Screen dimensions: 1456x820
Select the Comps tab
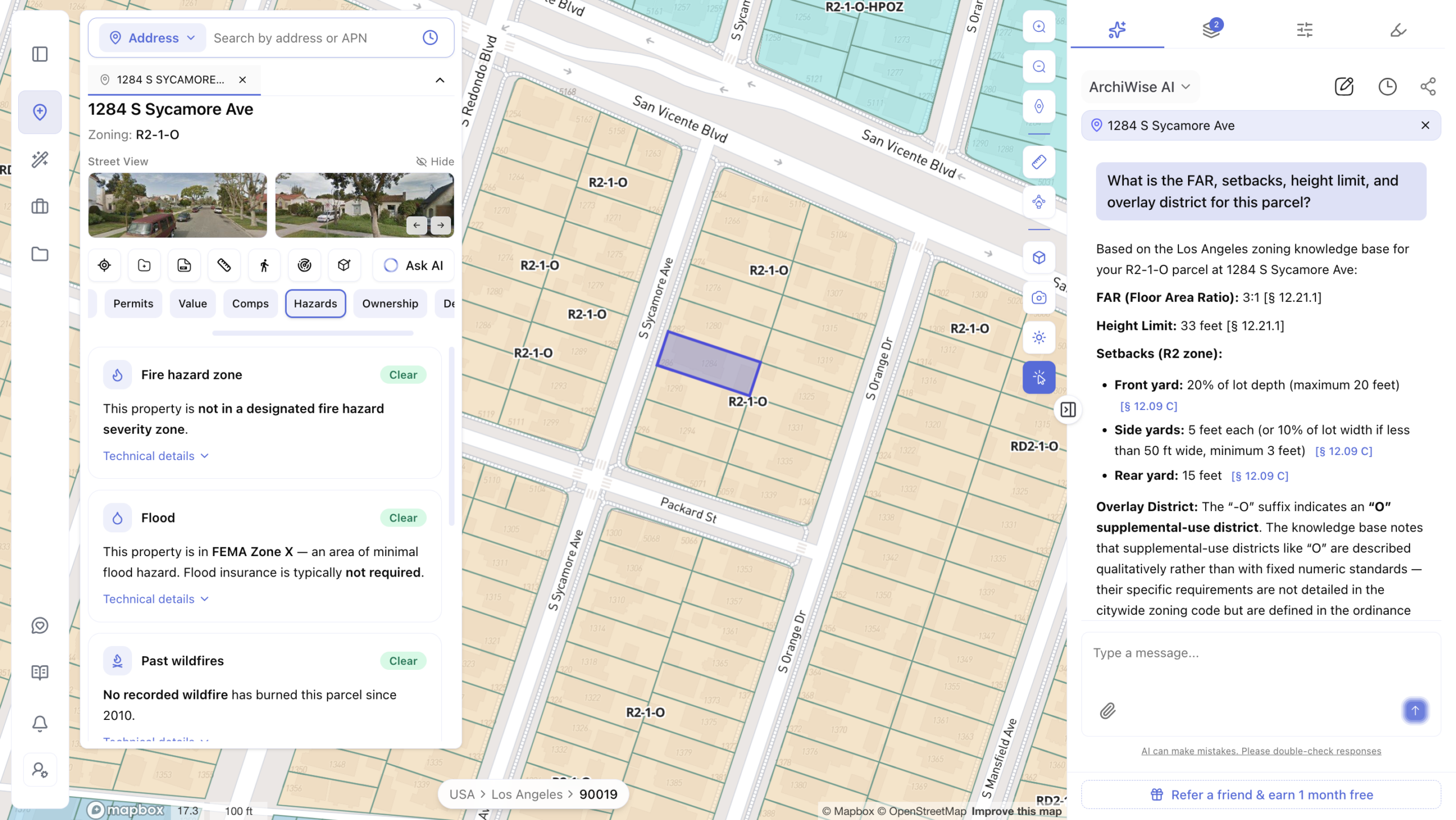[x=250, y=304]
